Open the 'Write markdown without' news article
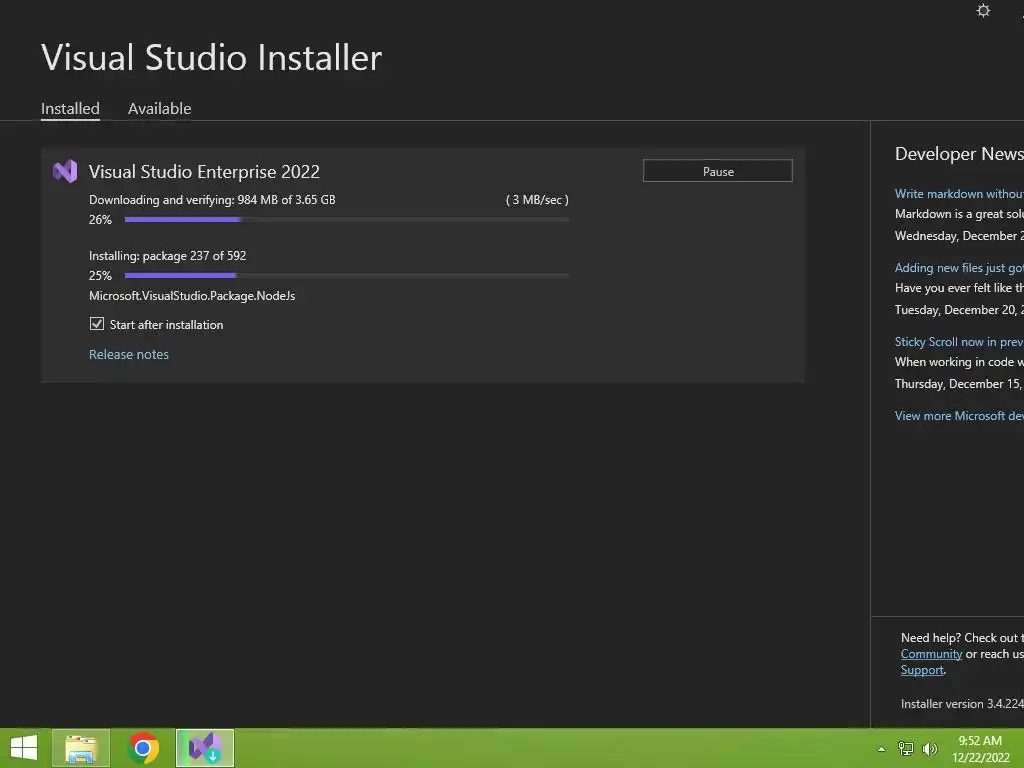This screenshot has width=1024, height=768. click(959, 193)
